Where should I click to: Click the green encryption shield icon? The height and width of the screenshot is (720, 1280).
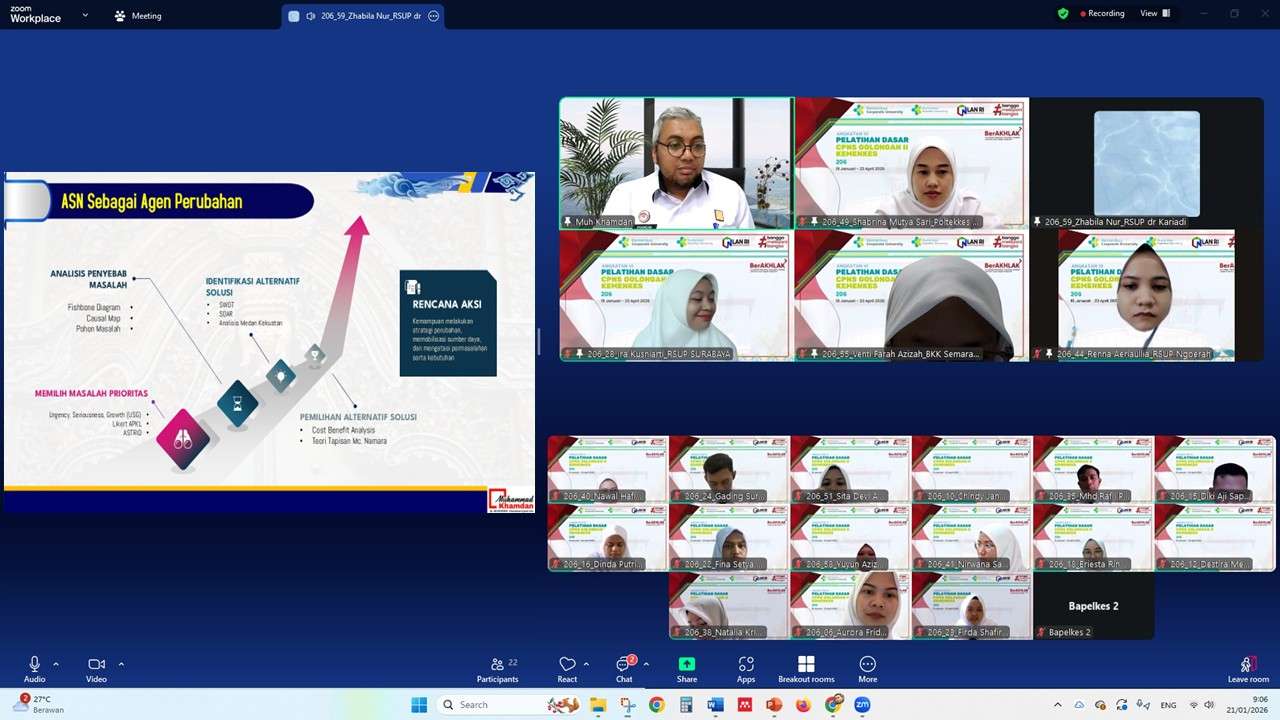(1063, 14)
